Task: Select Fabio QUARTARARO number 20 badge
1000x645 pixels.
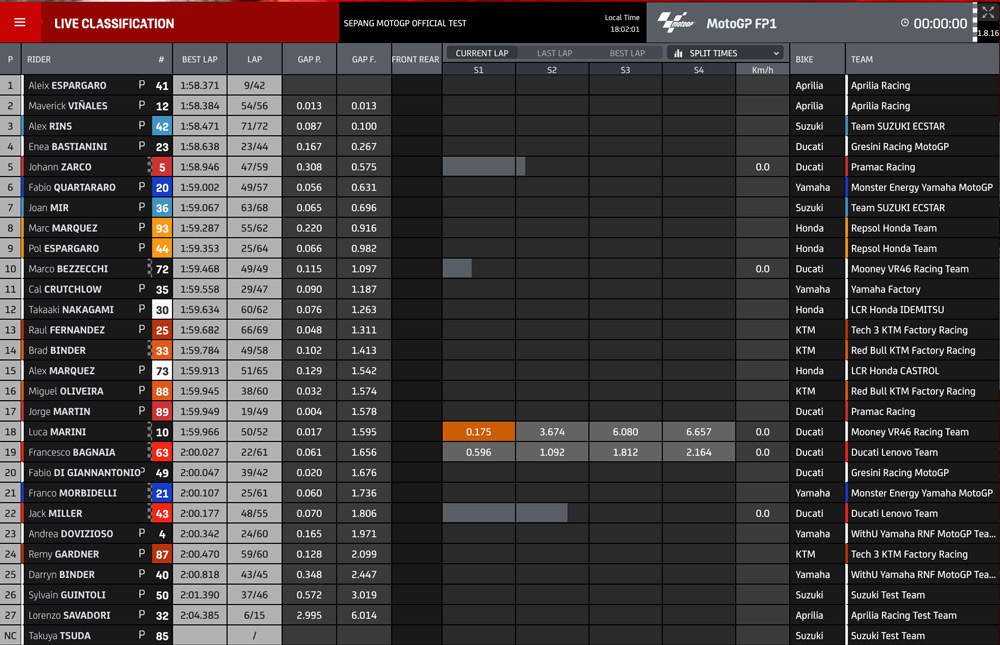Action: (x=162, y=188)
